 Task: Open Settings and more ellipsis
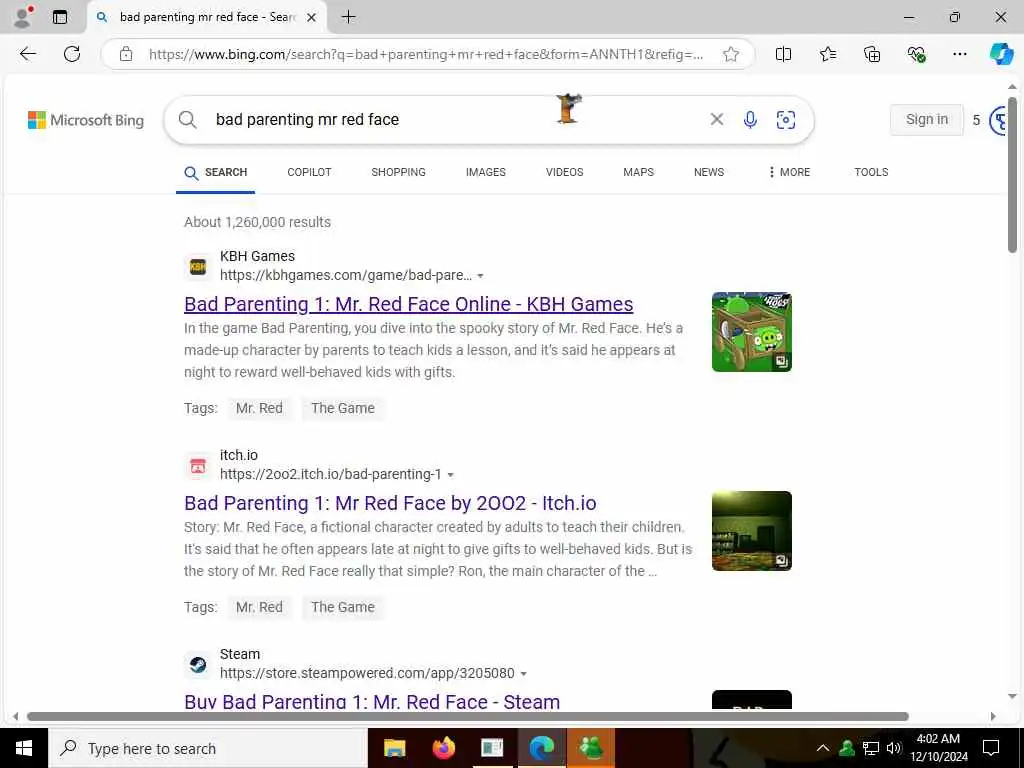pyautogui.click(x=959, y=54)
